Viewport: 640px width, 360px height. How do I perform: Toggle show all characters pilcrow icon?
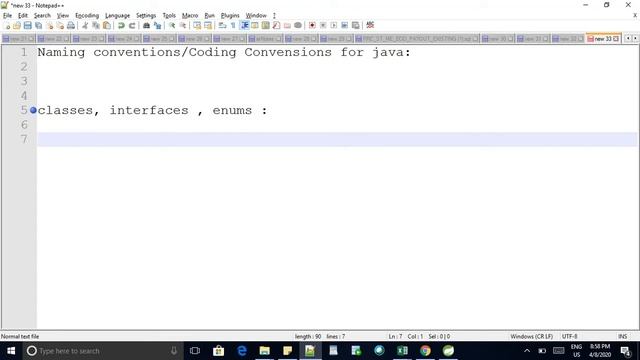(233, 25)
